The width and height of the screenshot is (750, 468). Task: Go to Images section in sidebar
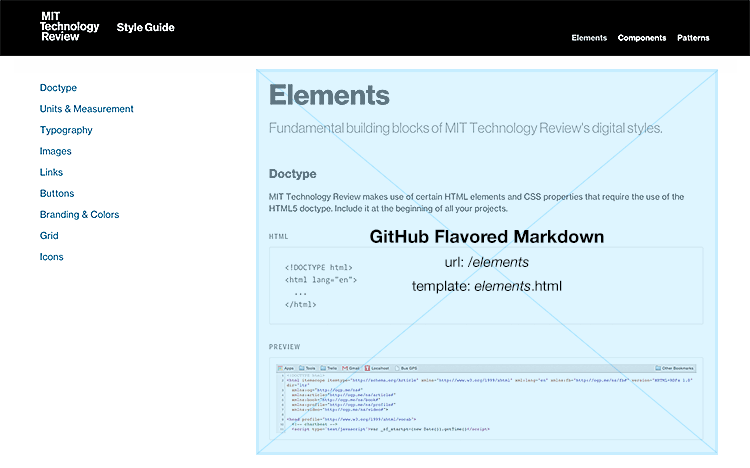click(x=55, y=151)
